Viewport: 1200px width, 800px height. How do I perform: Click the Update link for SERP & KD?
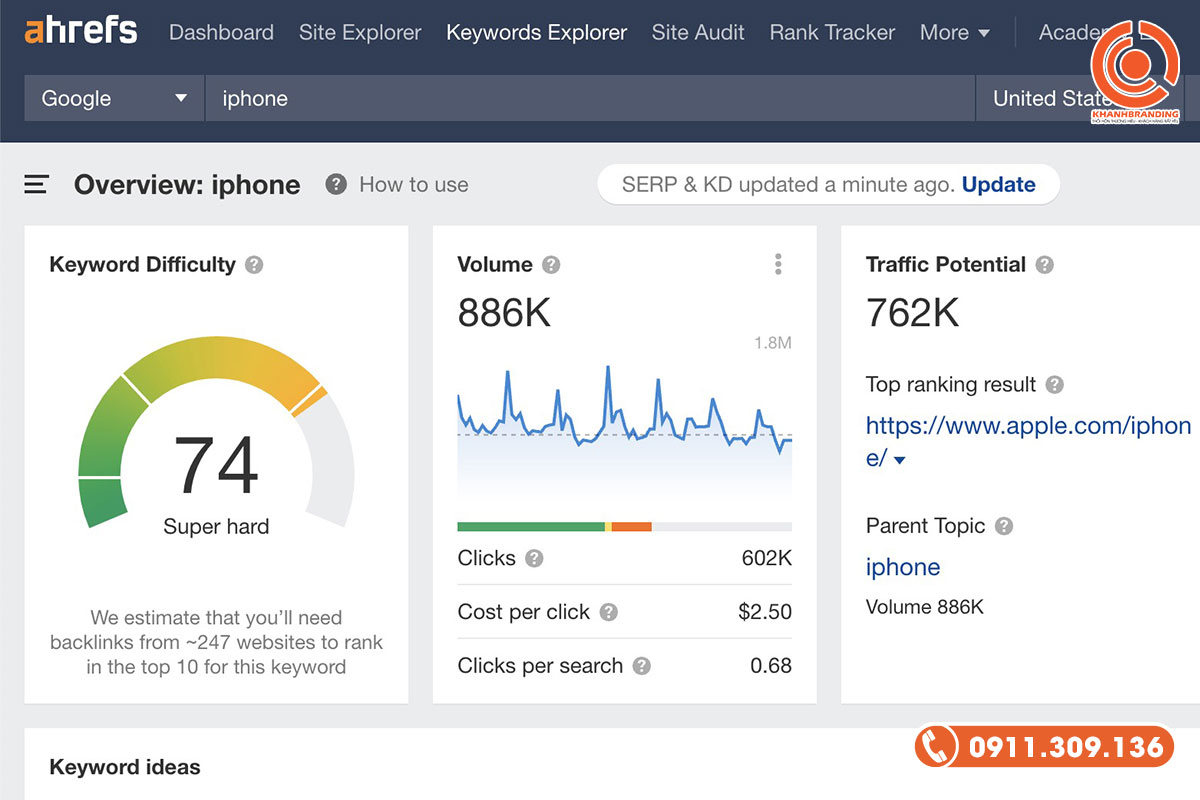tap(998, 184)
